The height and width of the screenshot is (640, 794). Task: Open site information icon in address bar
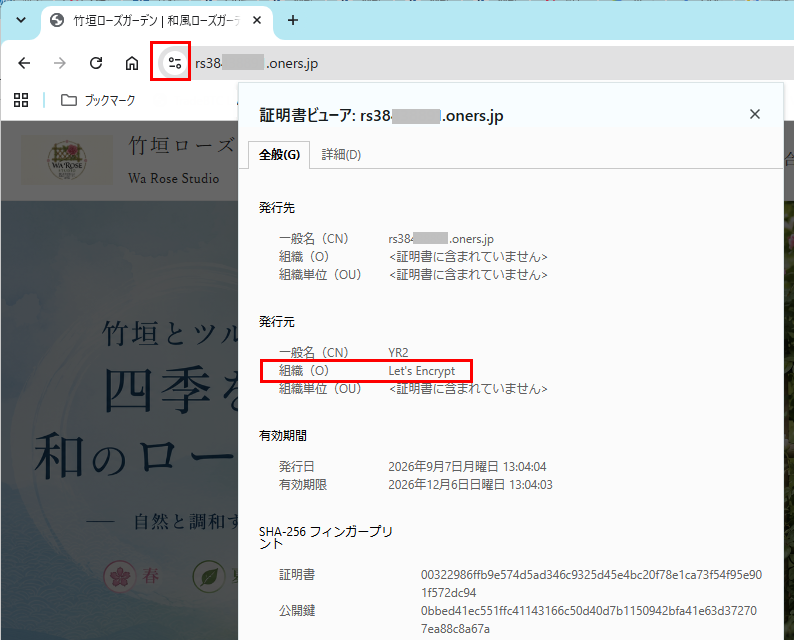tap(175, 63)
